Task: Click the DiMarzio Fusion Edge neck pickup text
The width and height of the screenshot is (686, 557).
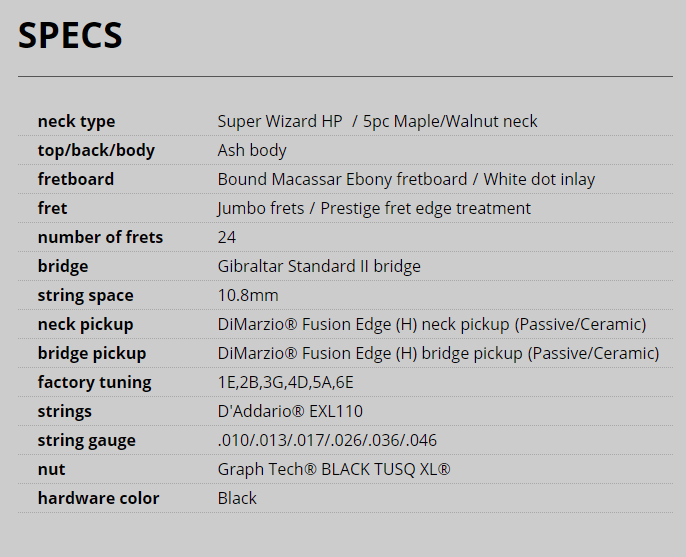Action: point(432,324)
